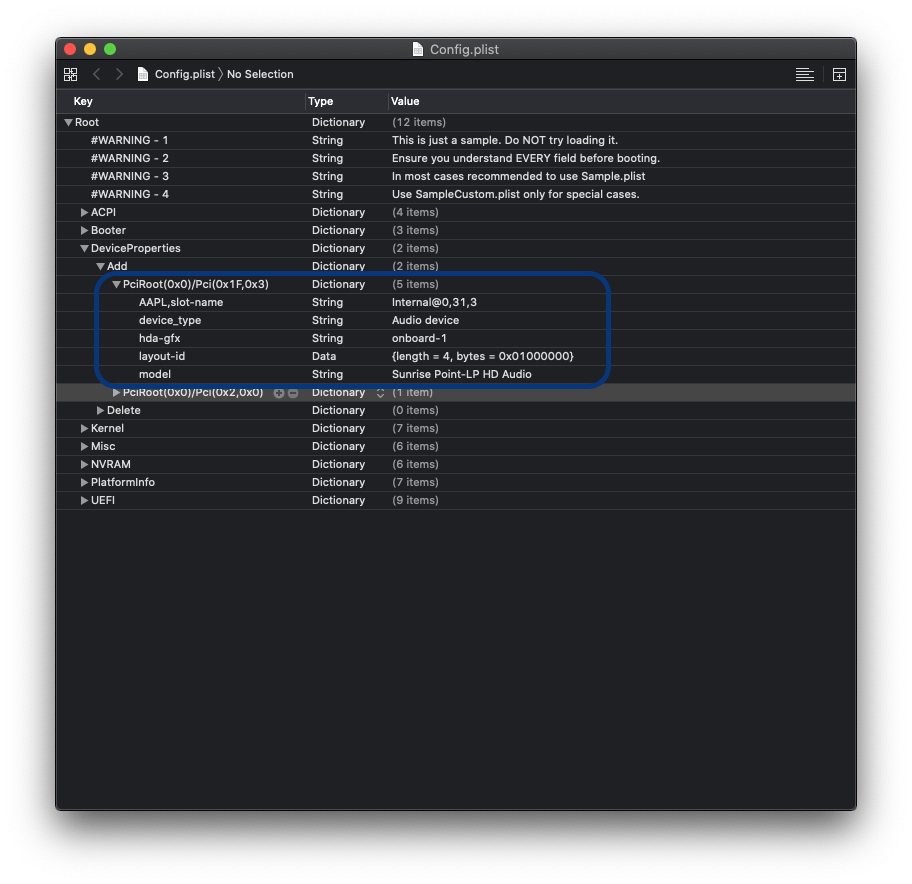The image size is (912, 884).
Task: Click the hda-gfx value onboard-1
Action: (x=419, y=338)
